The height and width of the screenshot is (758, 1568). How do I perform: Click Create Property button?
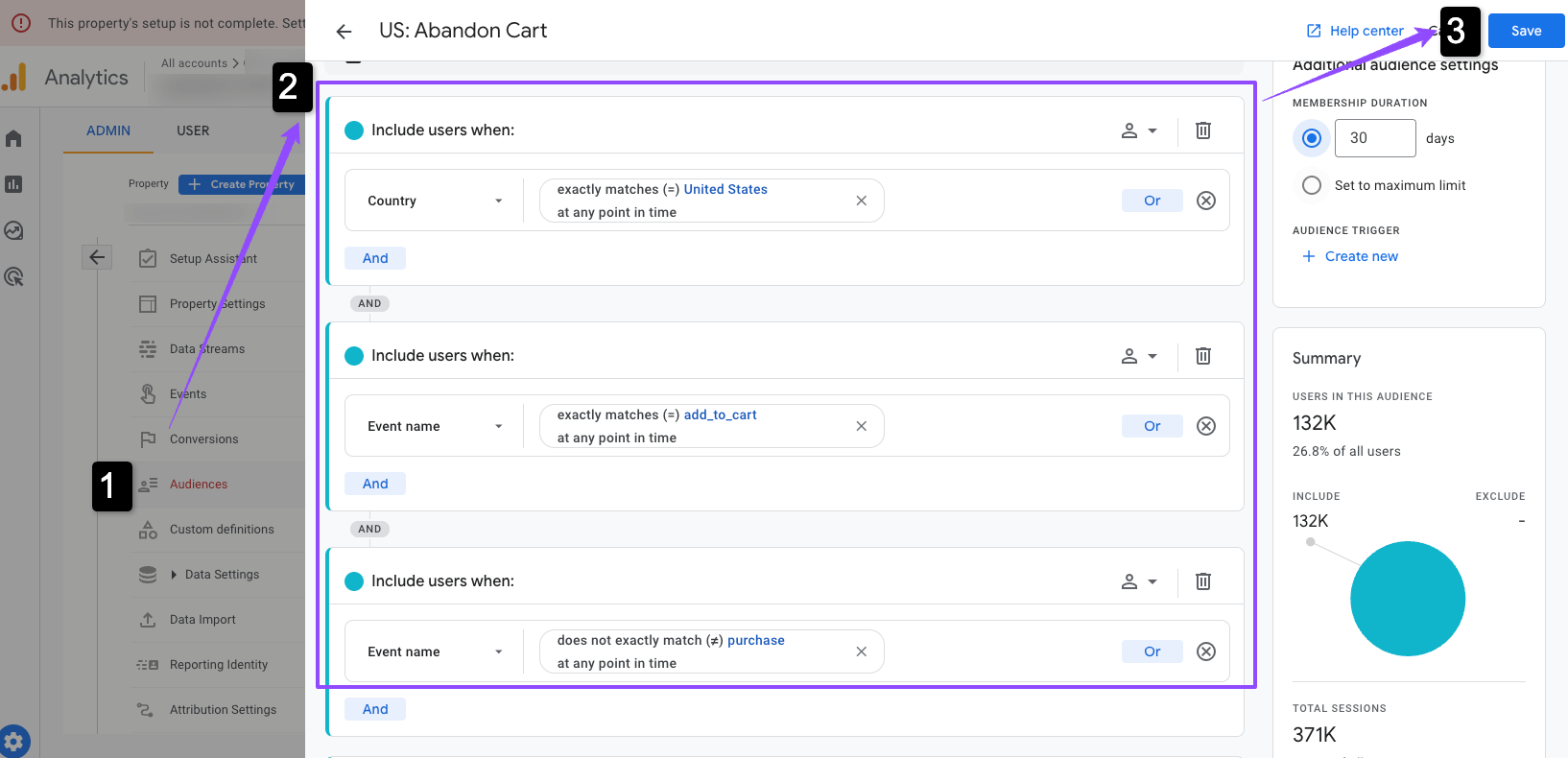[242, 184]
